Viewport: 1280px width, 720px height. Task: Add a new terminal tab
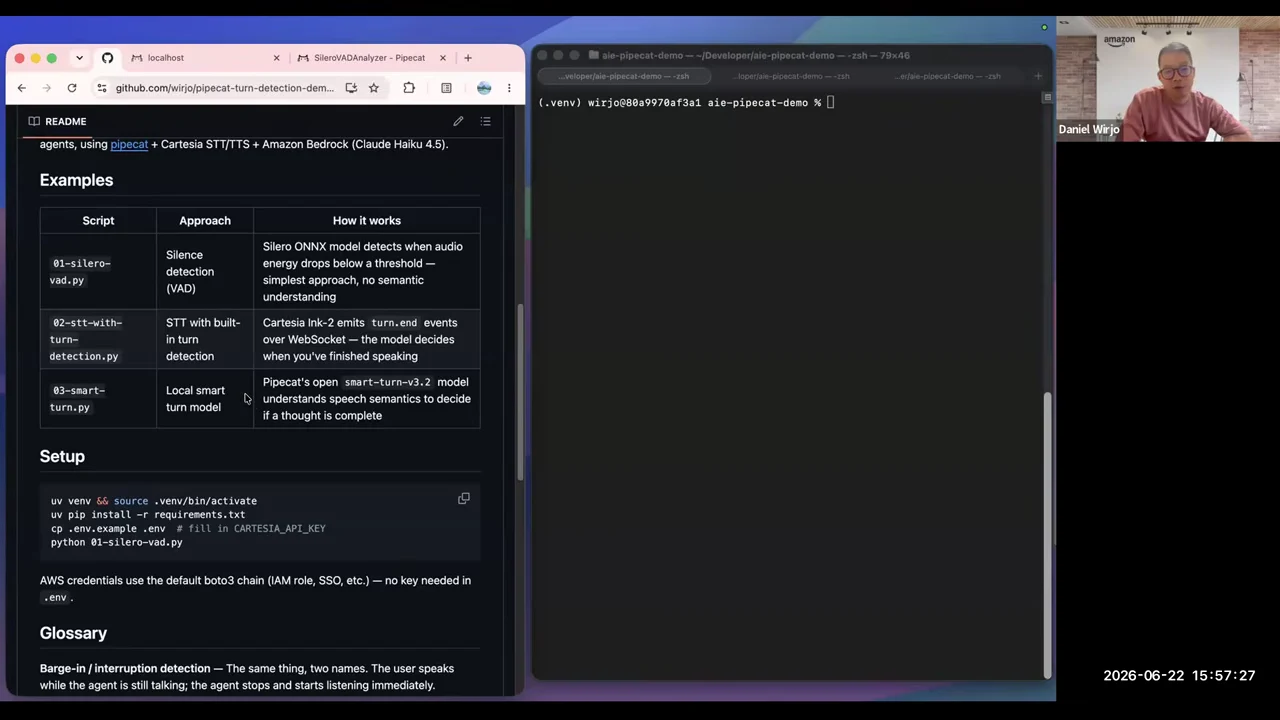(x=1037, y=76)
